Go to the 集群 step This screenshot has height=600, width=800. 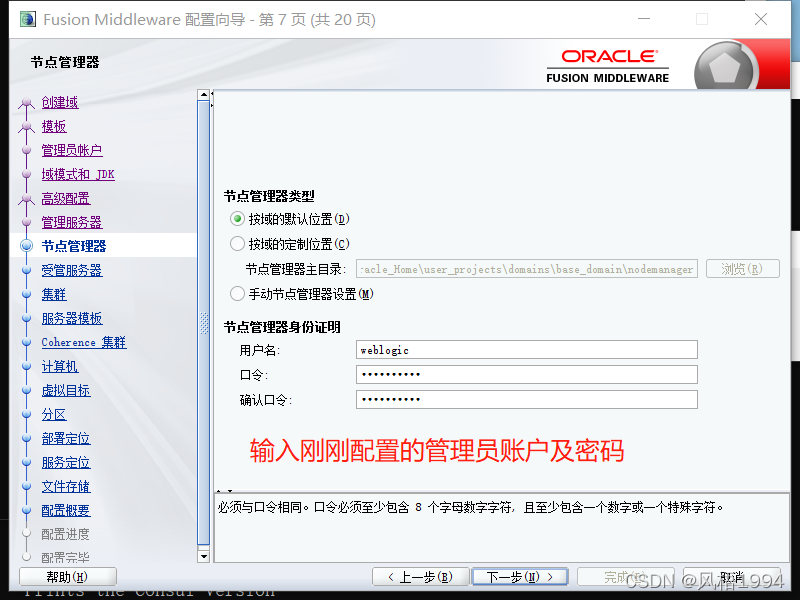[54, 294]
